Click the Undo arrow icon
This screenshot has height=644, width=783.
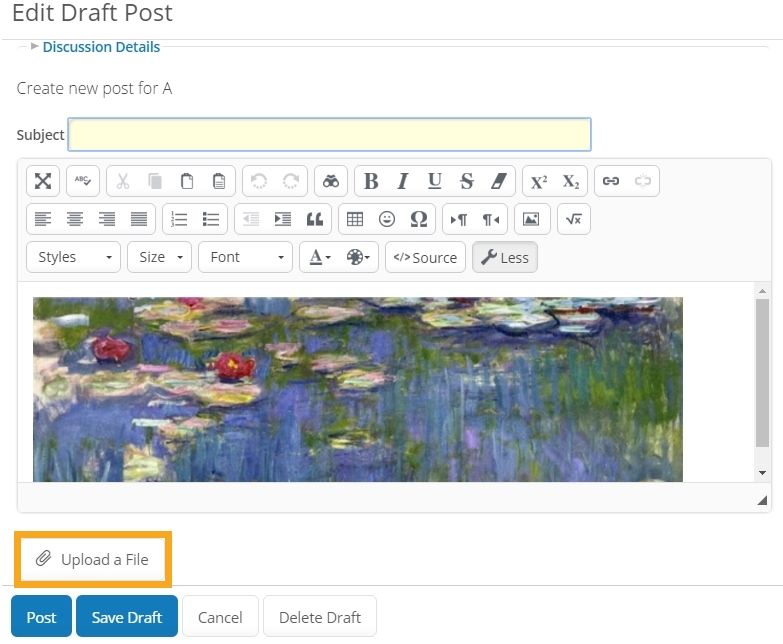point(259,181)
